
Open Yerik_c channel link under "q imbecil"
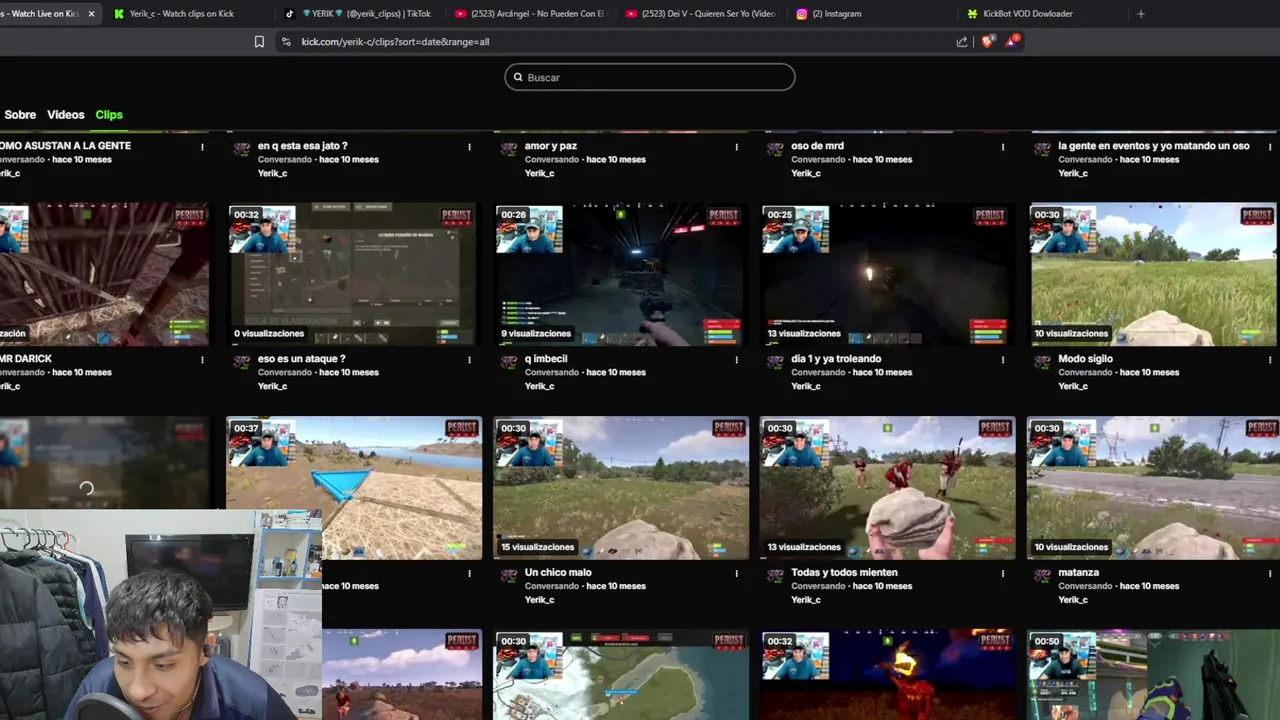click(x=540, y=386)
